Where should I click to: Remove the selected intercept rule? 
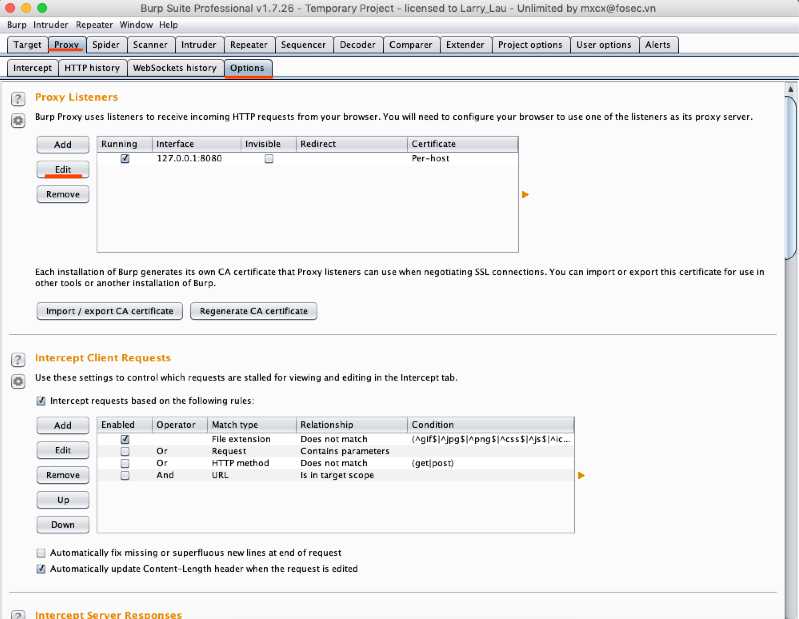pos(63,475)
